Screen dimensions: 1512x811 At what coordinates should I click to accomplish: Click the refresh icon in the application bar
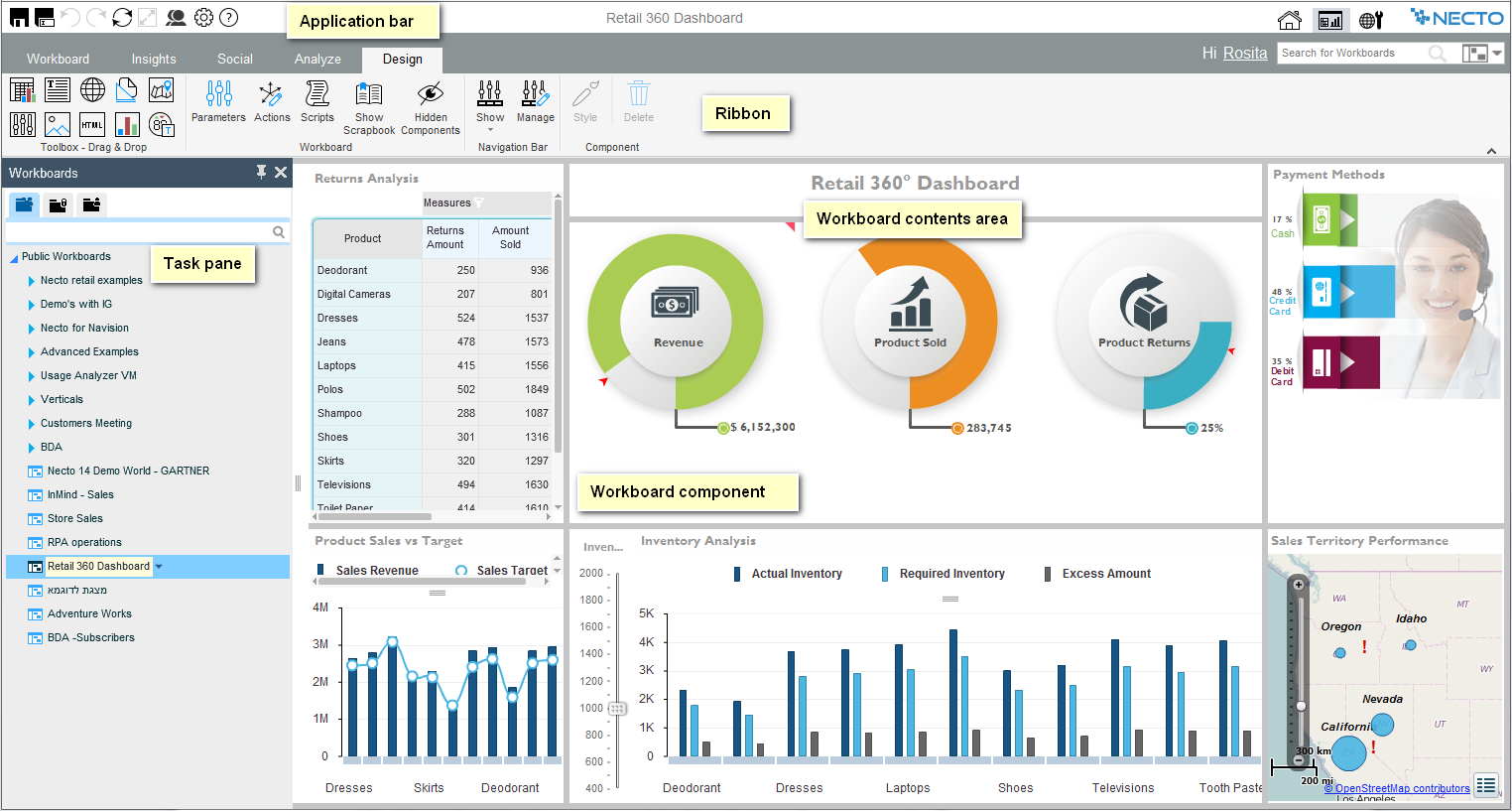(122, 18)
